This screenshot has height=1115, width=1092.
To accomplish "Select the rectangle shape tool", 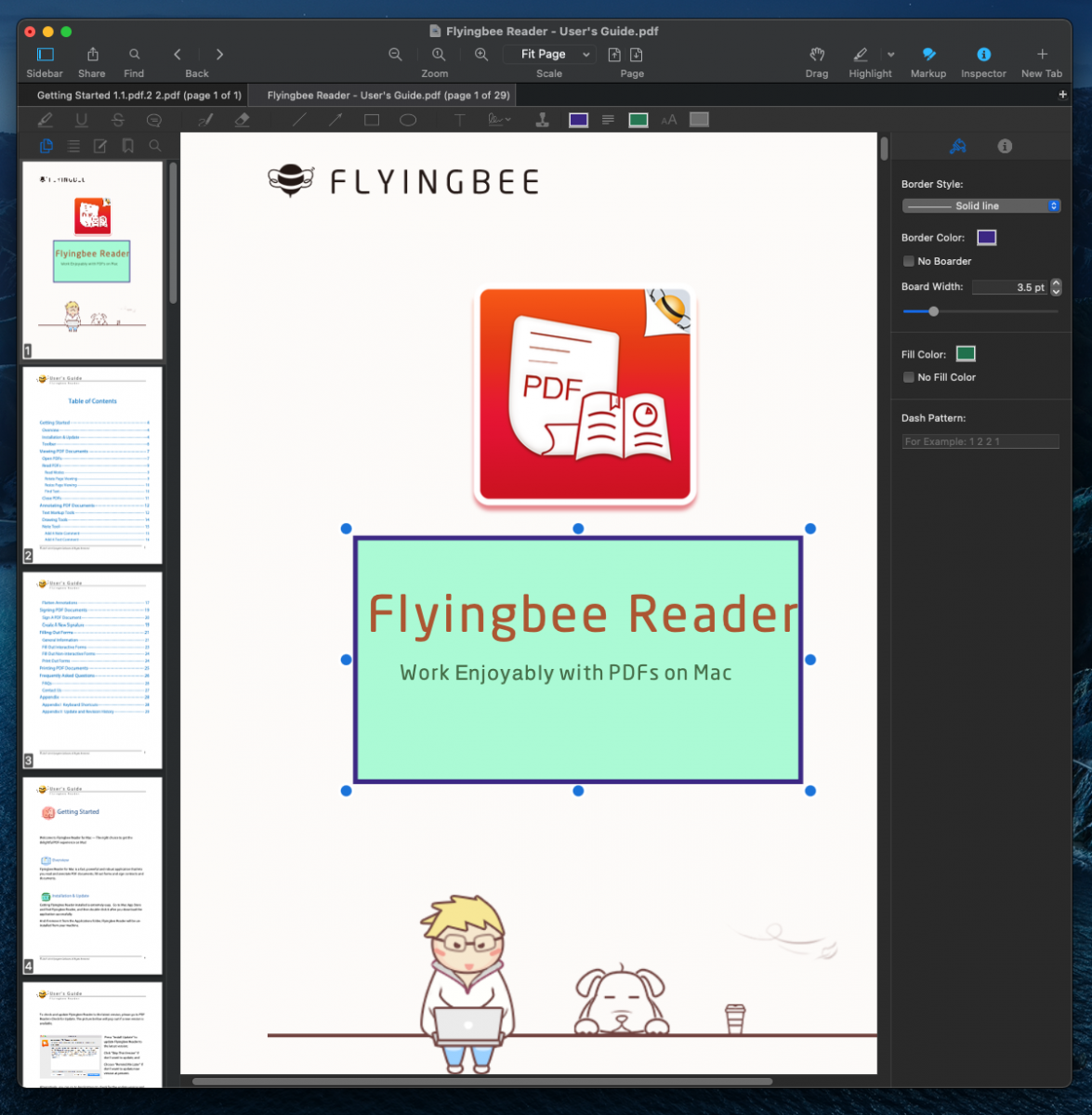I will tap(372, 120).
